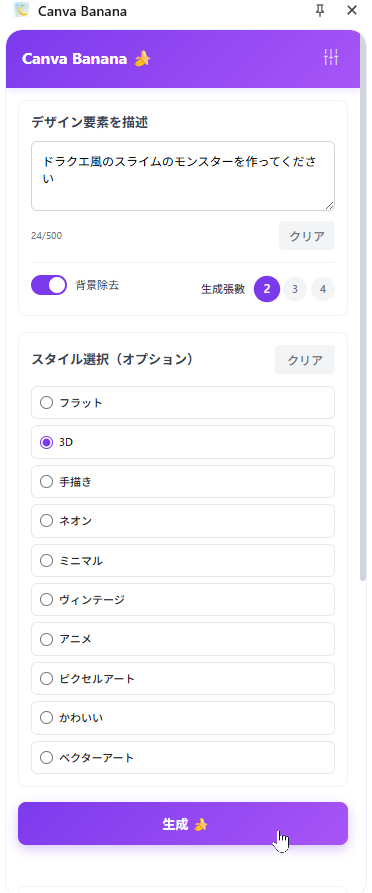Pin the Canva Banana panel
The image size is (372, 893).
pos(320,10)
